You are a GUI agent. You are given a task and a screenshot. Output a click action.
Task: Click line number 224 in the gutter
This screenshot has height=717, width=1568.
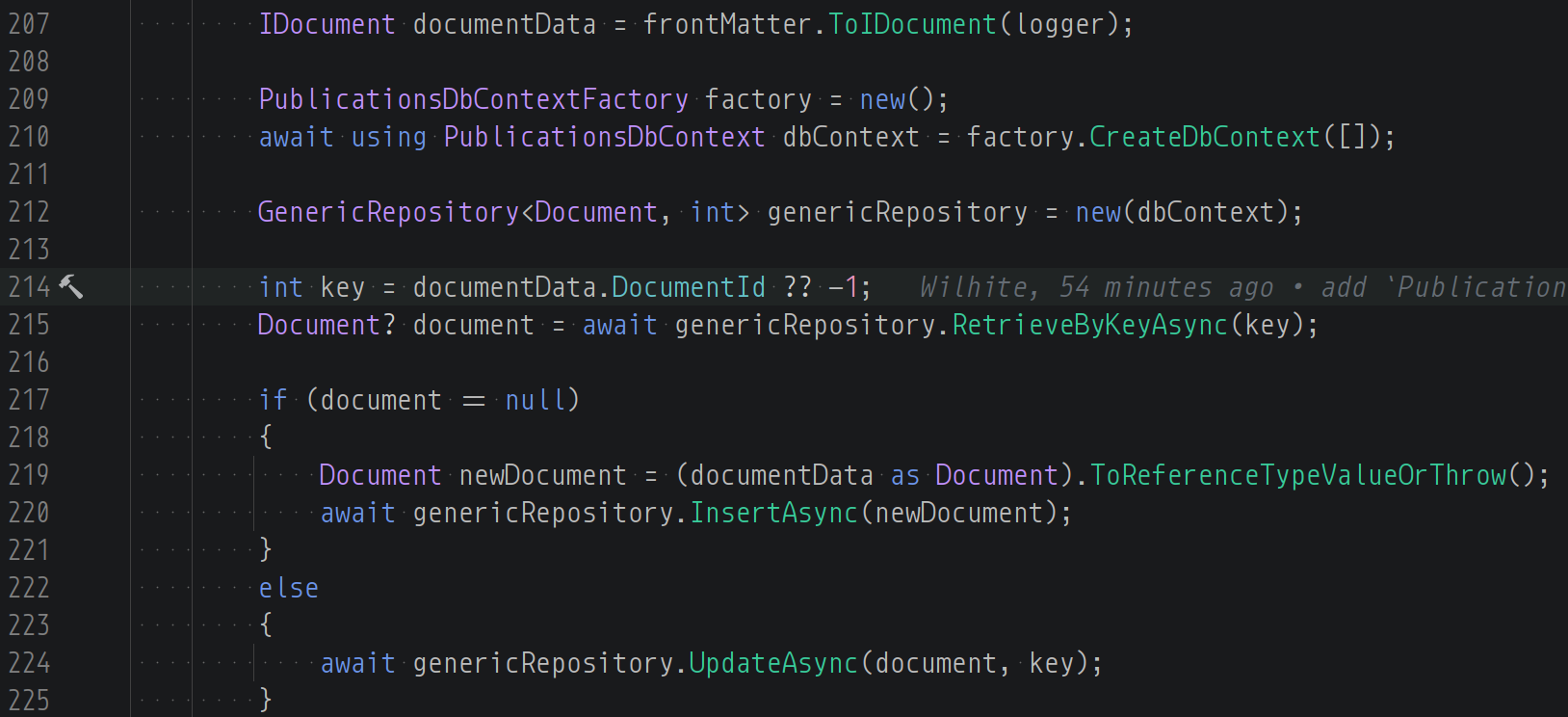[29, 663]
